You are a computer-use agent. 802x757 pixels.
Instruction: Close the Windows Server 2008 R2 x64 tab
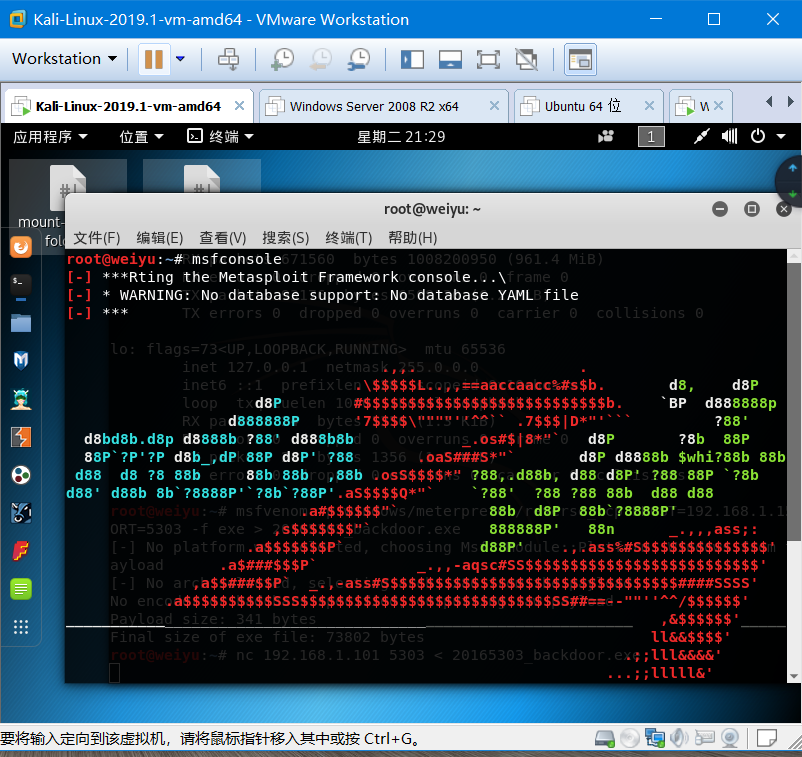(494, 106)
